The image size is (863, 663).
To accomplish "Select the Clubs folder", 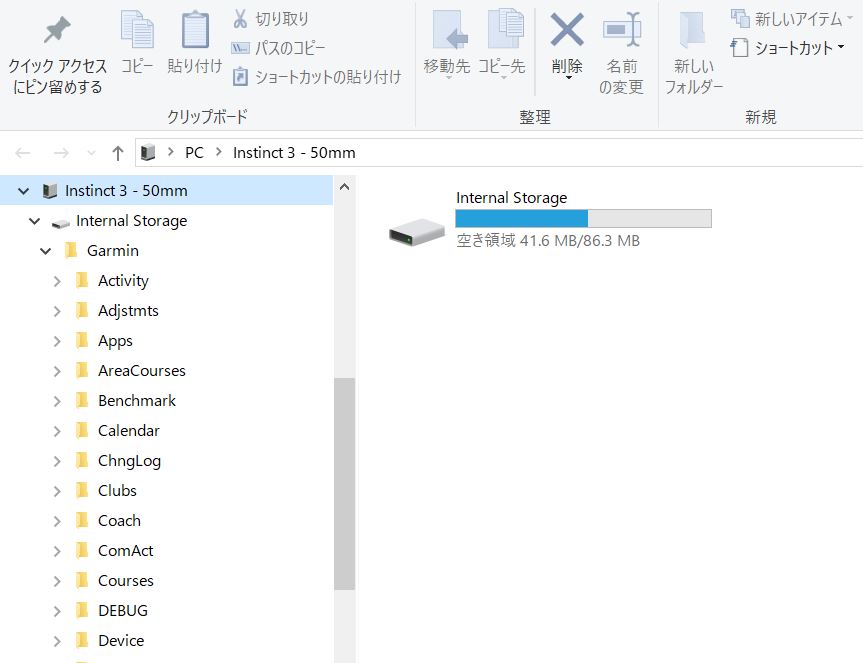I will tap(117, 490).
